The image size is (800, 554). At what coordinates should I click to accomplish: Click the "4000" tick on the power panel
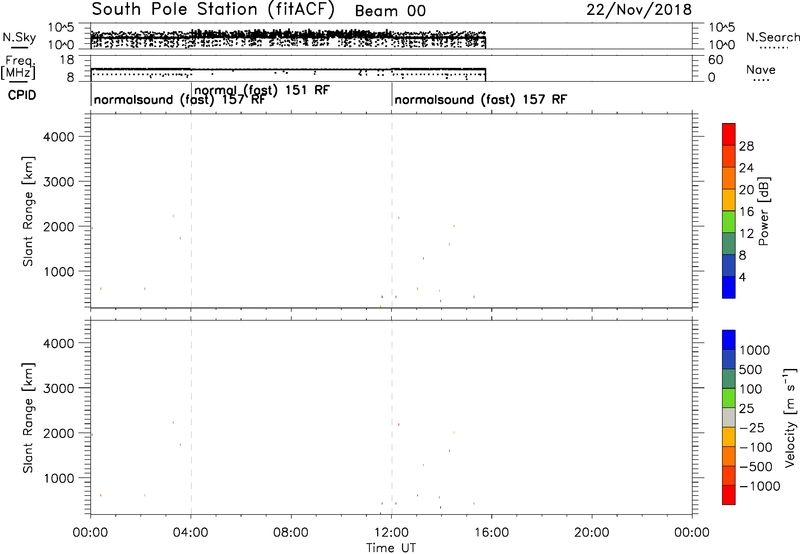tap(59, 137)
